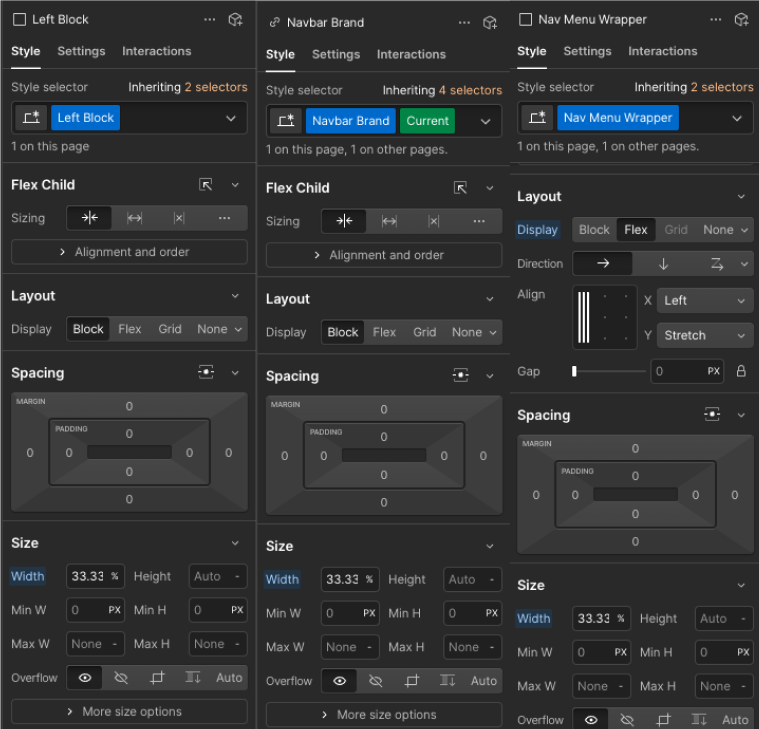The image size is (759, 729).
Task: Select Grid display in Left Block Layout
Action: (170, 329)
